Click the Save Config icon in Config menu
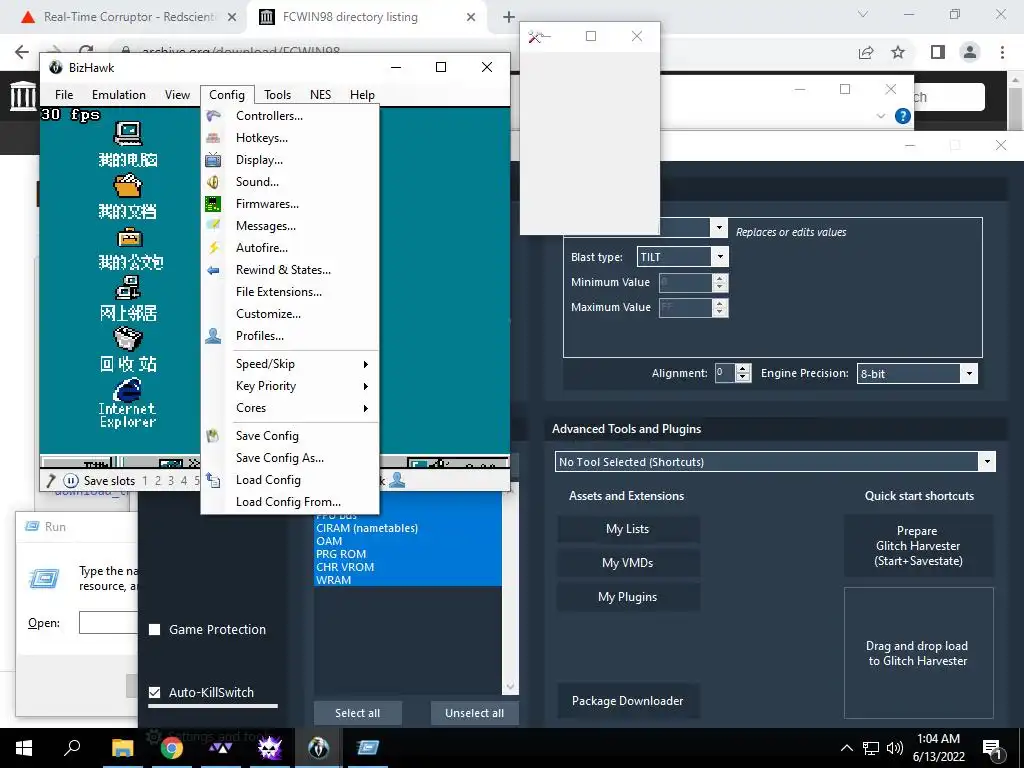Screen dimensions: 1024x768 [x=213, y=436]
